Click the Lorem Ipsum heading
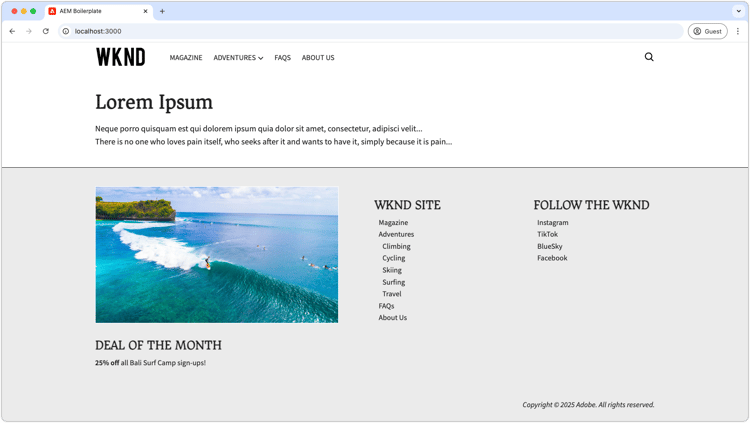 154,102
